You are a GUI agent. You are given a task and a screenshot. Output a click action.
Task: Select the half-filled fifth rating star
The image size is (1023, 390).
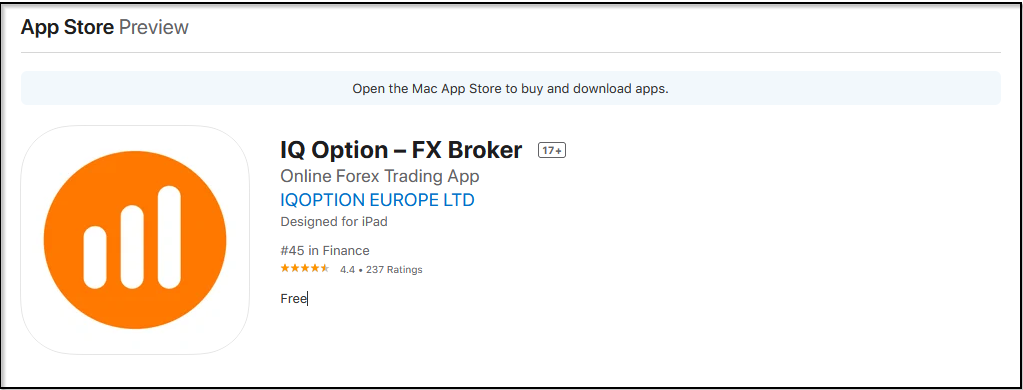coord(325,269)
